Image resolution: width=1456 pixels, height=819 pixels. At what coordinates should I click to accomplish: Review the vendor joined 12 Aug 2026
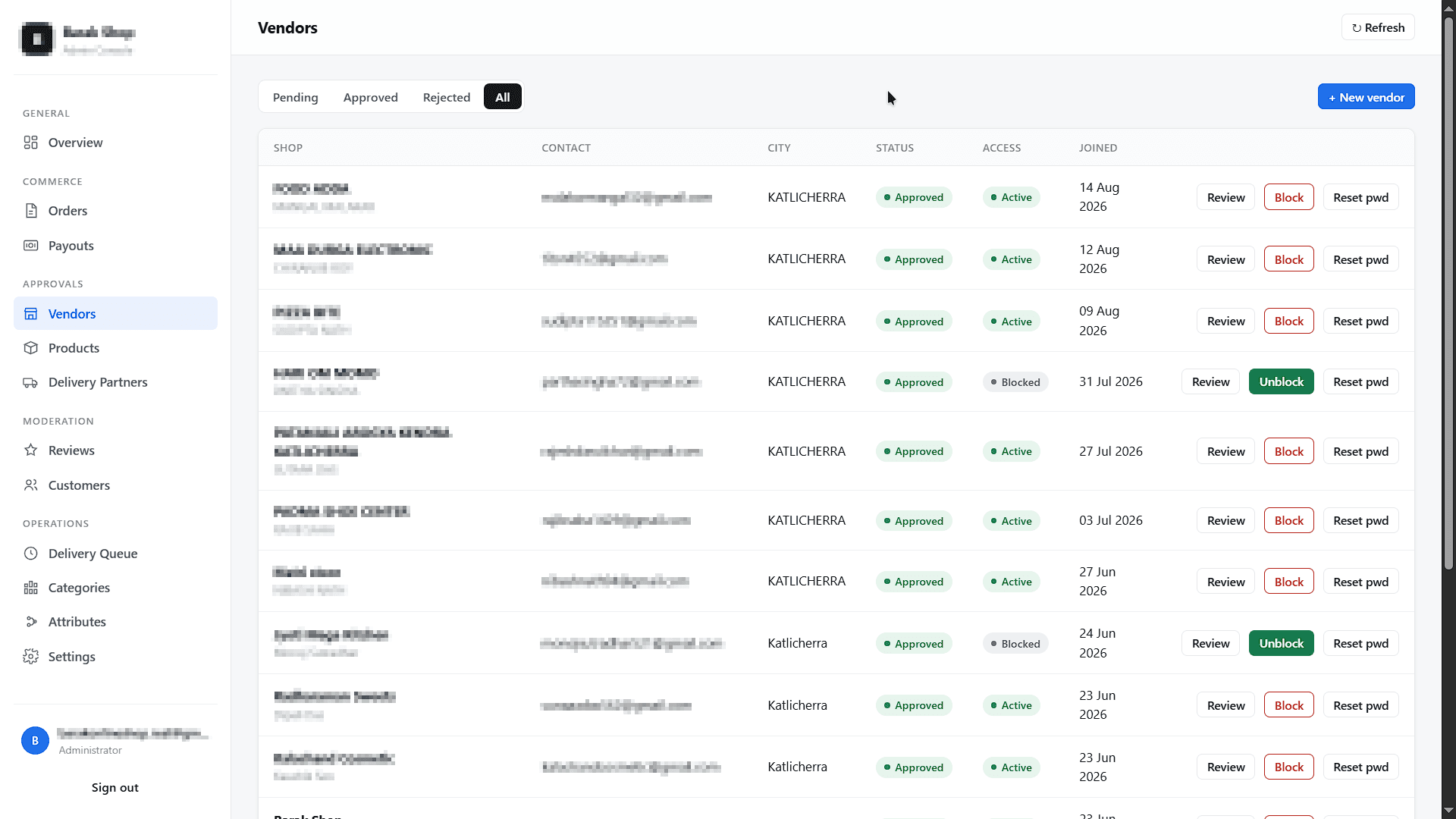pyautogui.click(x=1225, y=259)
